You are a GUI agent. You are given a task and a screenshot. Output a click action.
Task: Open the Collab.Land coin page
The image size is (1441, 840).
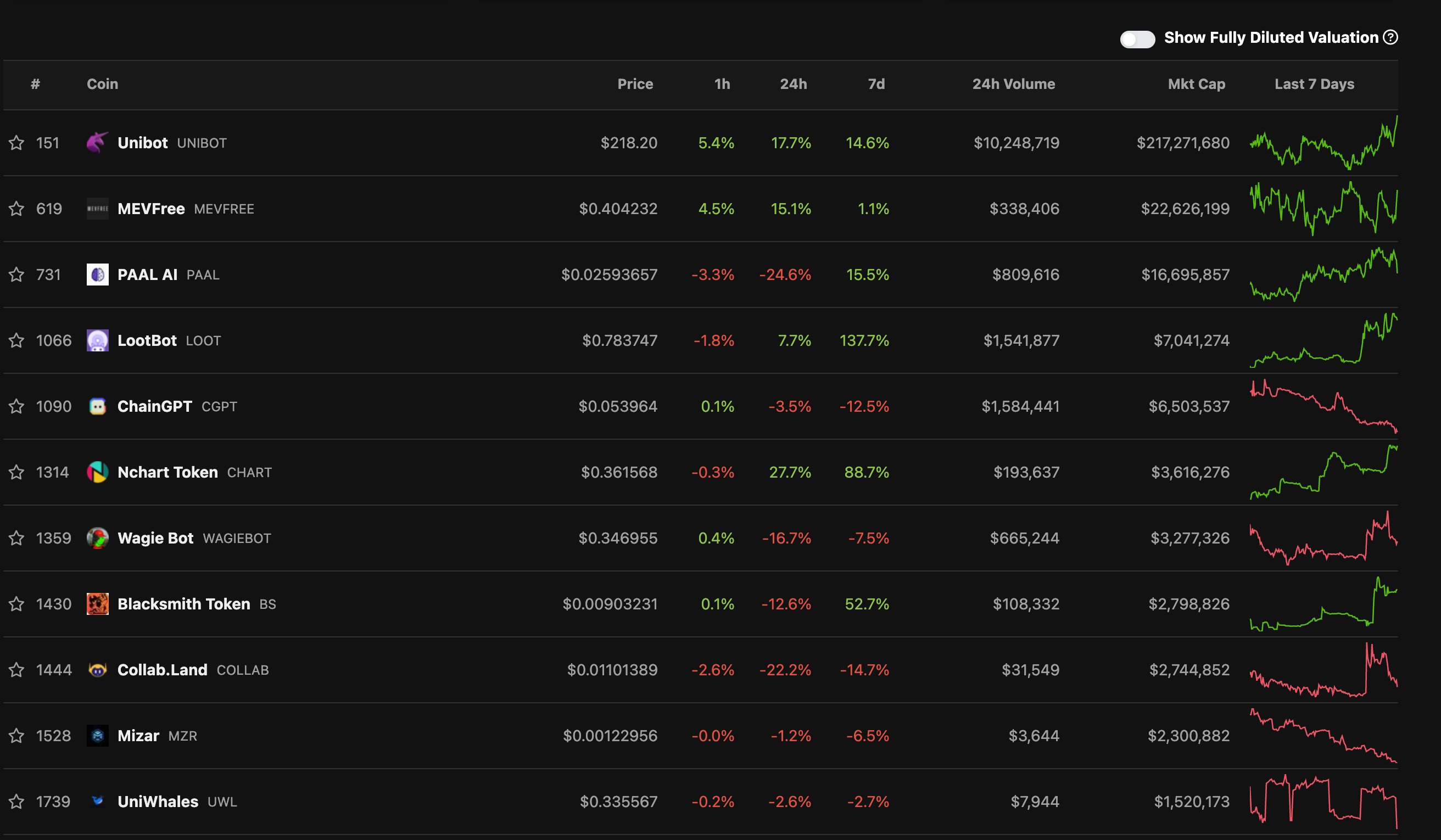[x=162, y=670]
